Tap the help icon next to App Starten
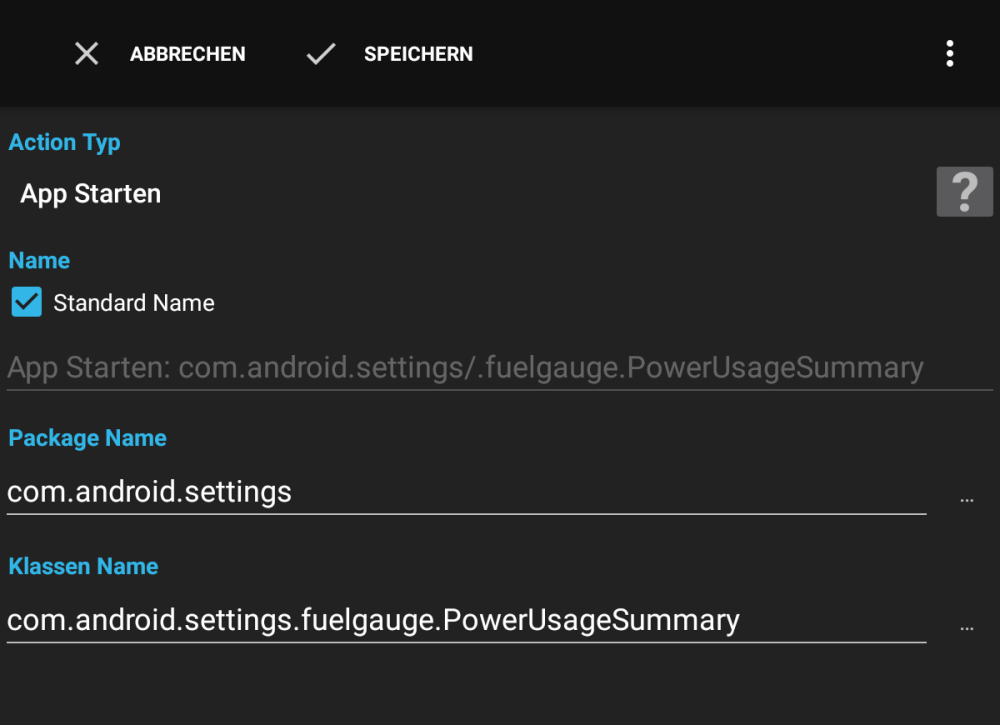1000x725 pixels. click(x=964, y=191)
